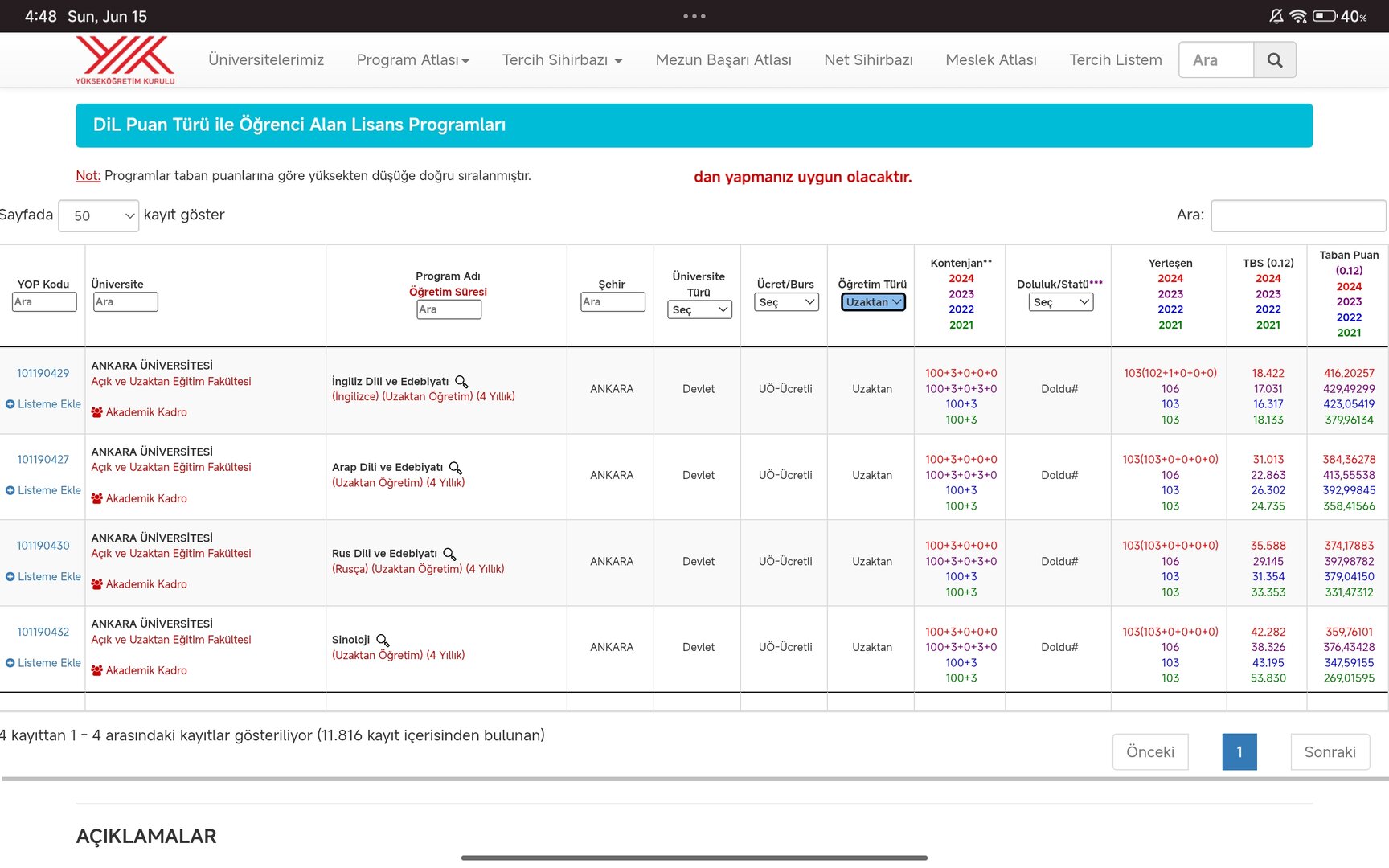Click Akademik Kadro people icon in Sinoloji row
The height and width of the screenshot is (868, 1389).
97,670
